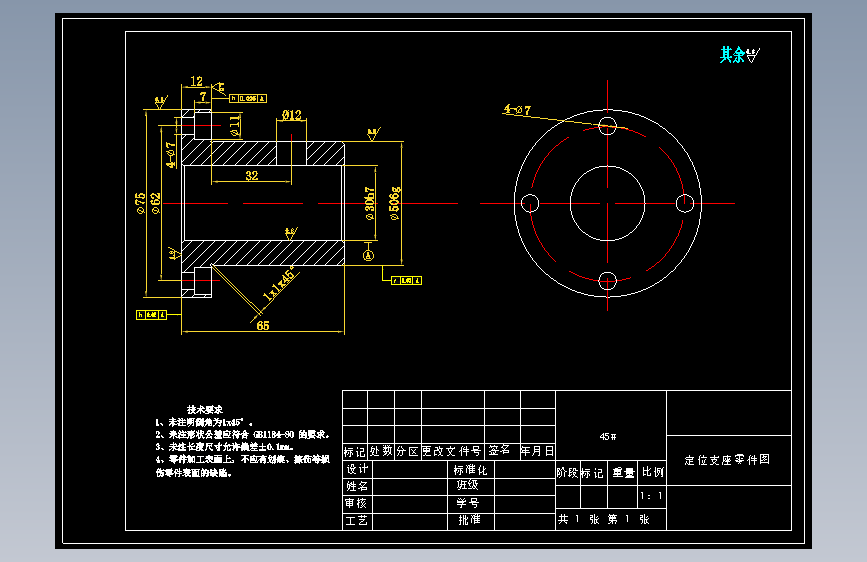
Task: Select the Ø12 hole diameter dimension
Action: [291, 115]
